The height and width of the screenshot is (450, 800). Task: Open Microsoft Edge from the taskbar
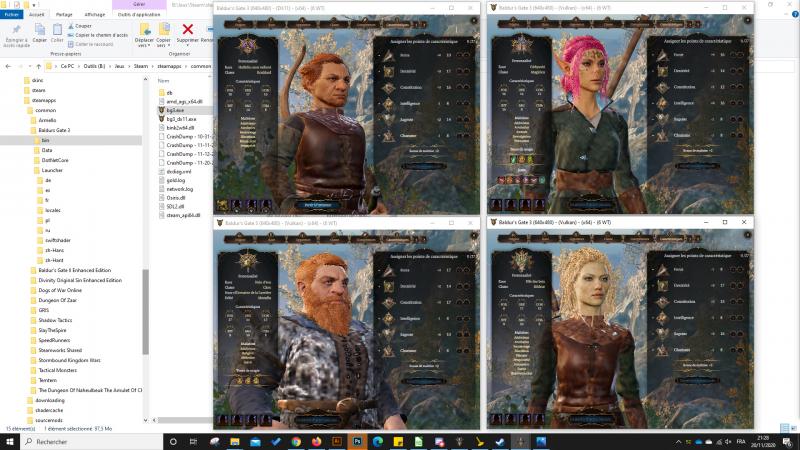click(378, 442)
